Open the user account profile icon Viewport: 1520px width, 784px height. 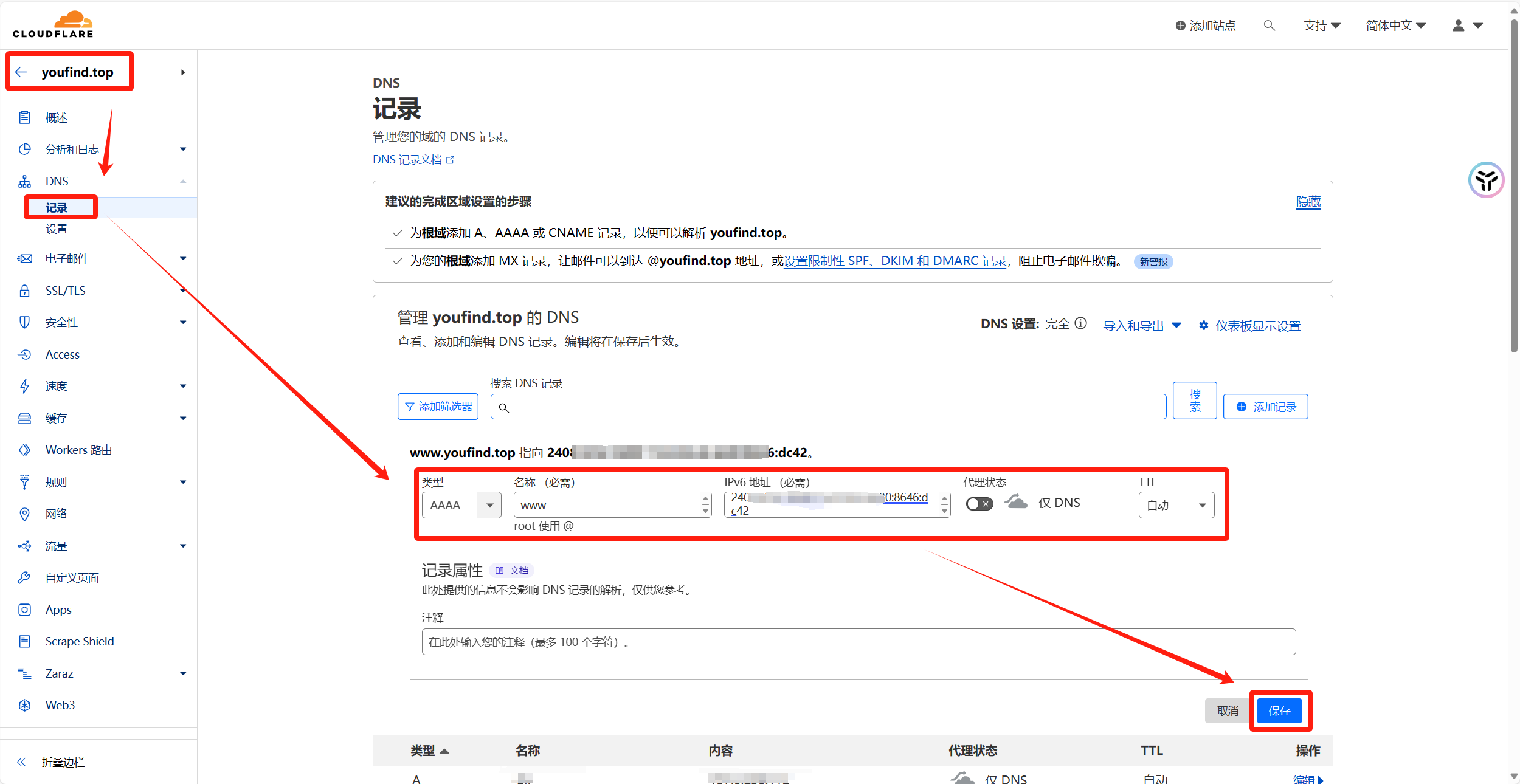pos(1458,26)
